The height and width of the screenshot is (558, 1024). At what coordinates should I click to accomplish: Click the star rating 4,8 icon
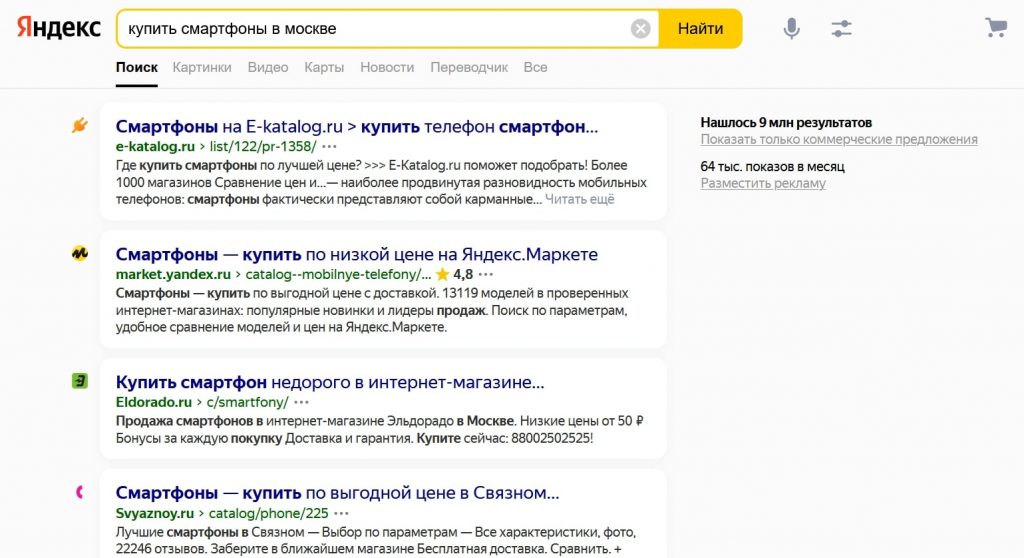442,274
